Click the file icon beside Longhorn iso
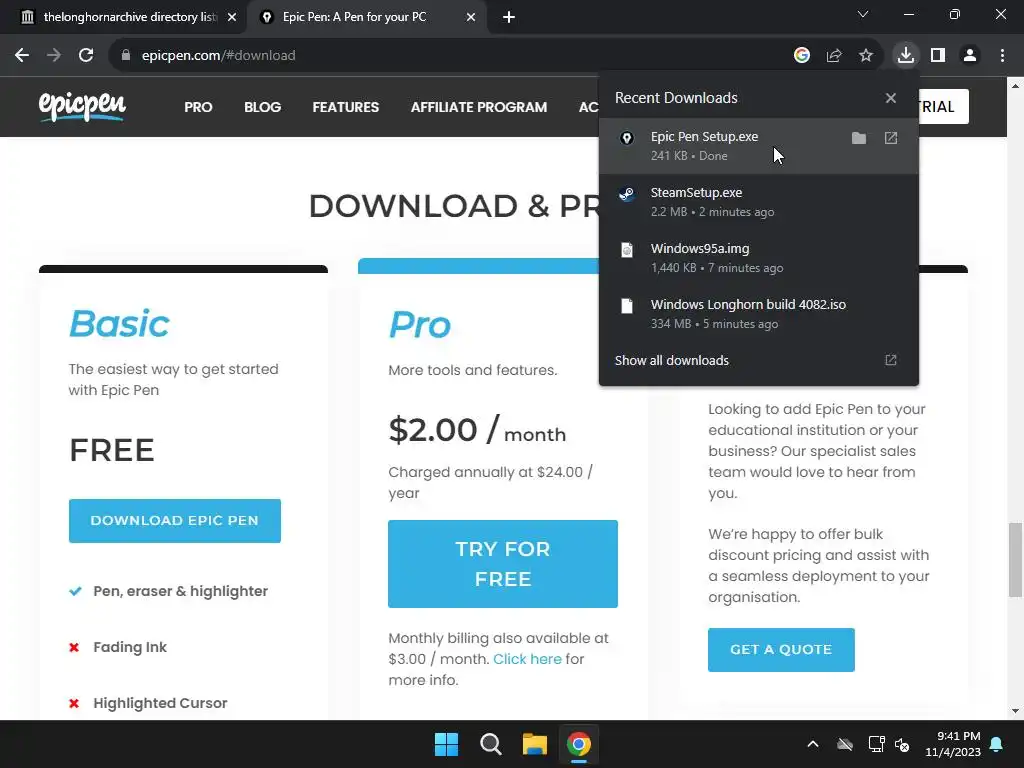The image size is (1024, 768). pyautogui.click(x=627, y=306)
